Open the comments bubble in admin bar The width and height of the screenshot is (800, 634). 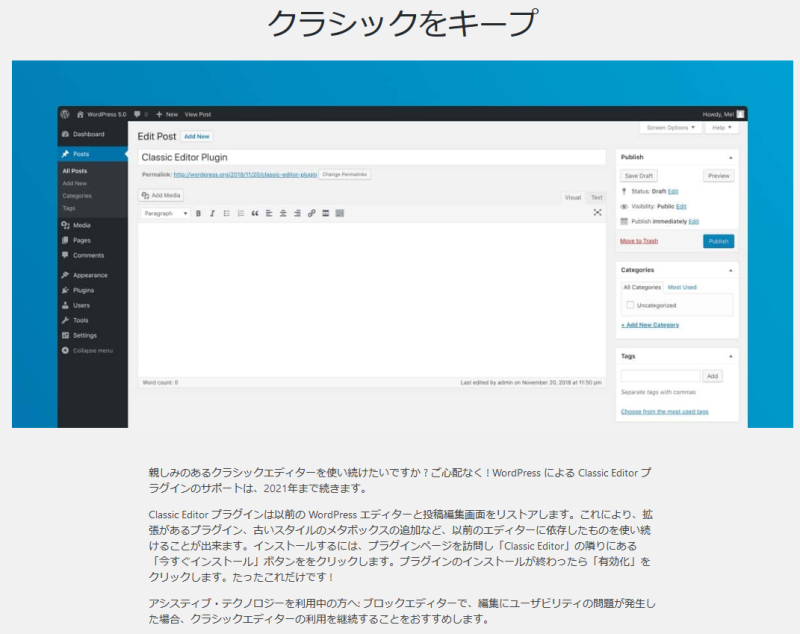(x=137, y=114)
